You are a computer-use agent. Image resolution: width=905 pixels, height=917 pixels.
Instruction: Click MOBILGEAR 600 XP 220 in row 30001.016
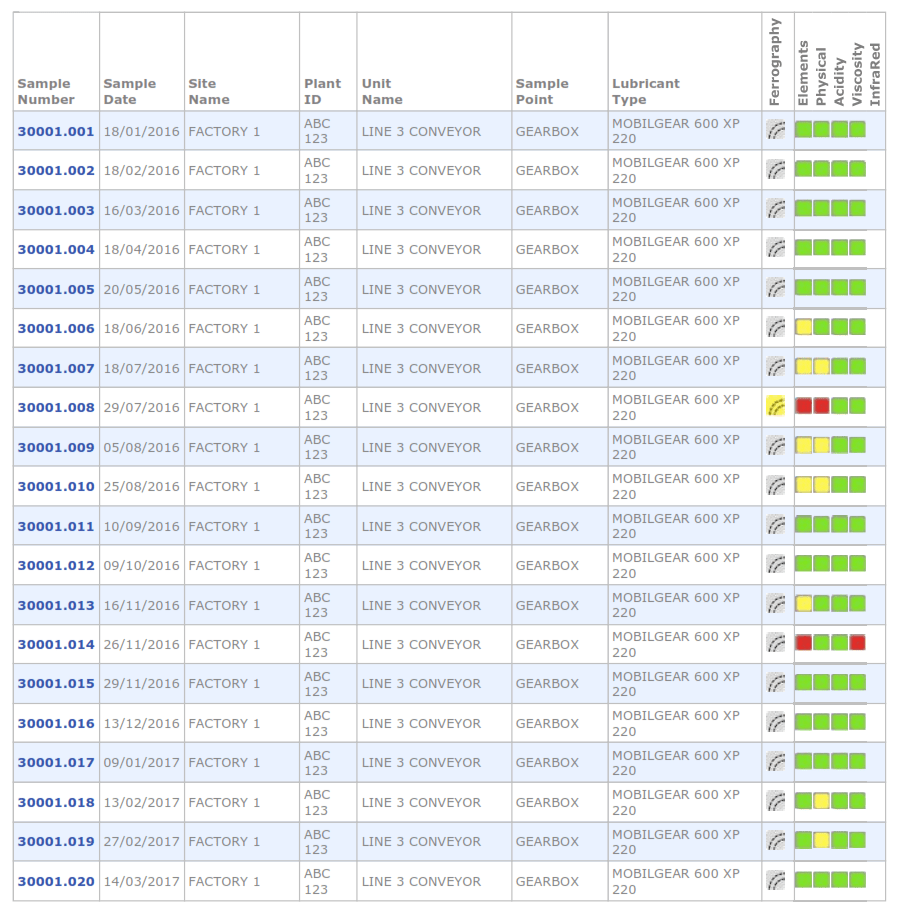[x=676, y=723]
